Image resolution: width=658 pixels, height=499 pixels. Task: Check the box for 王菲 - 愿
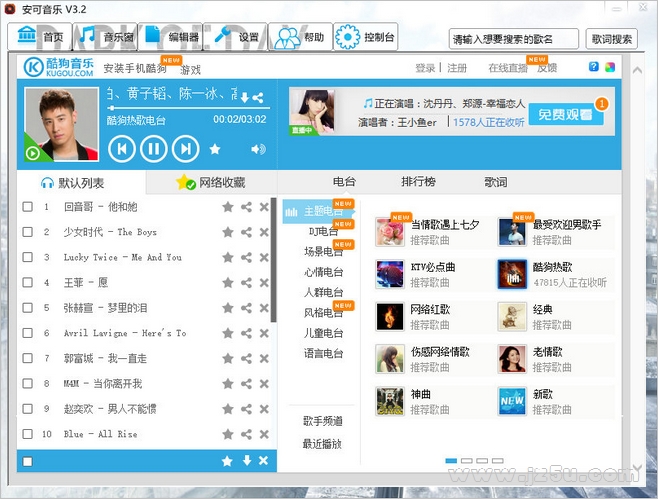[28, 282]
